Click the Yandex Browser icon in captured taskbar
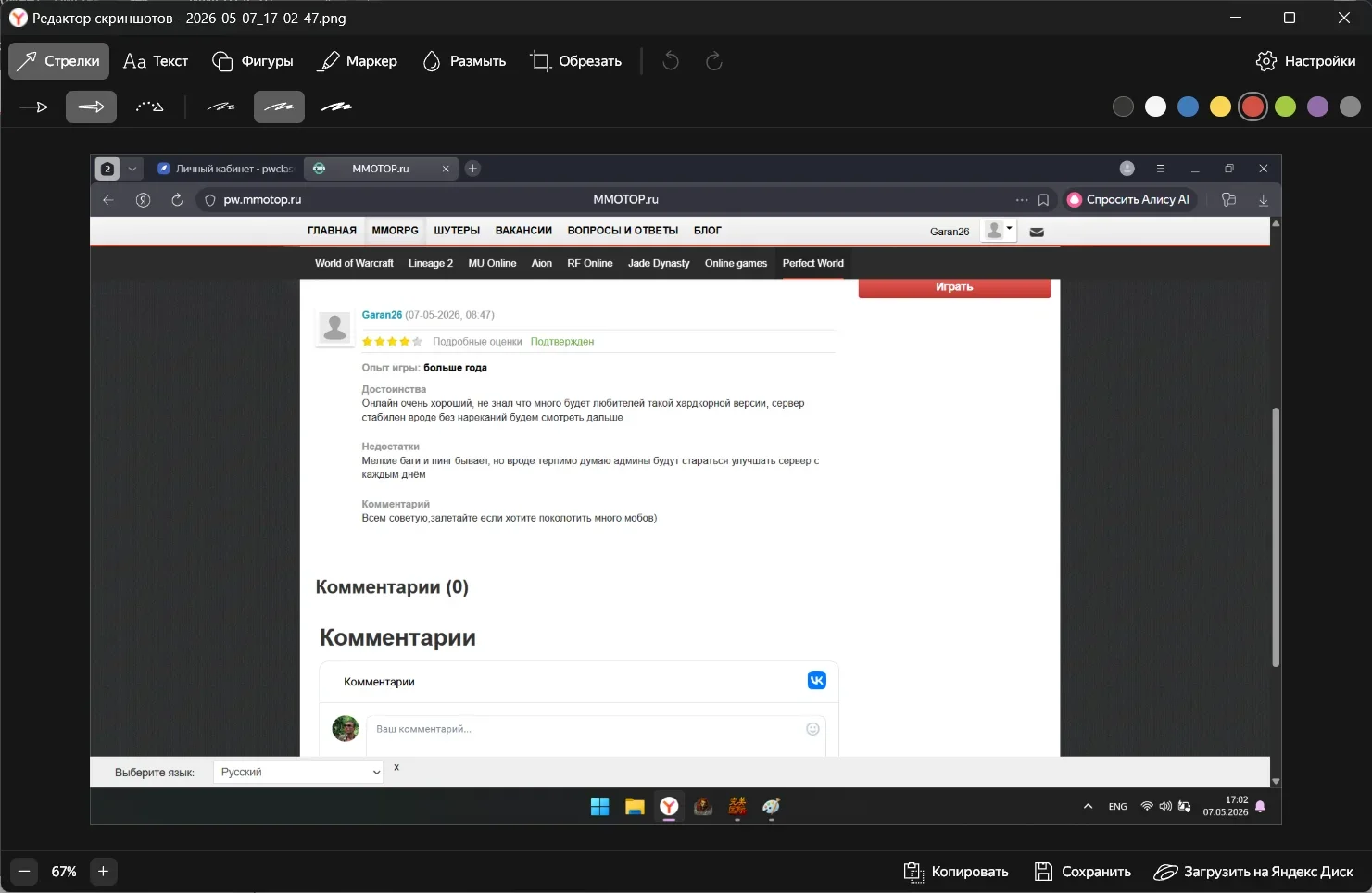Viewport: 1372px width, 893px height. [x=669, y=807]
